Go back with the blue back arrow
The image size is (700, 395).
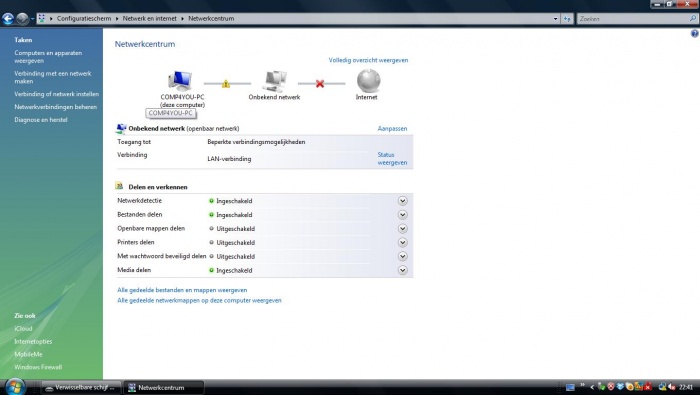(8, 19)
